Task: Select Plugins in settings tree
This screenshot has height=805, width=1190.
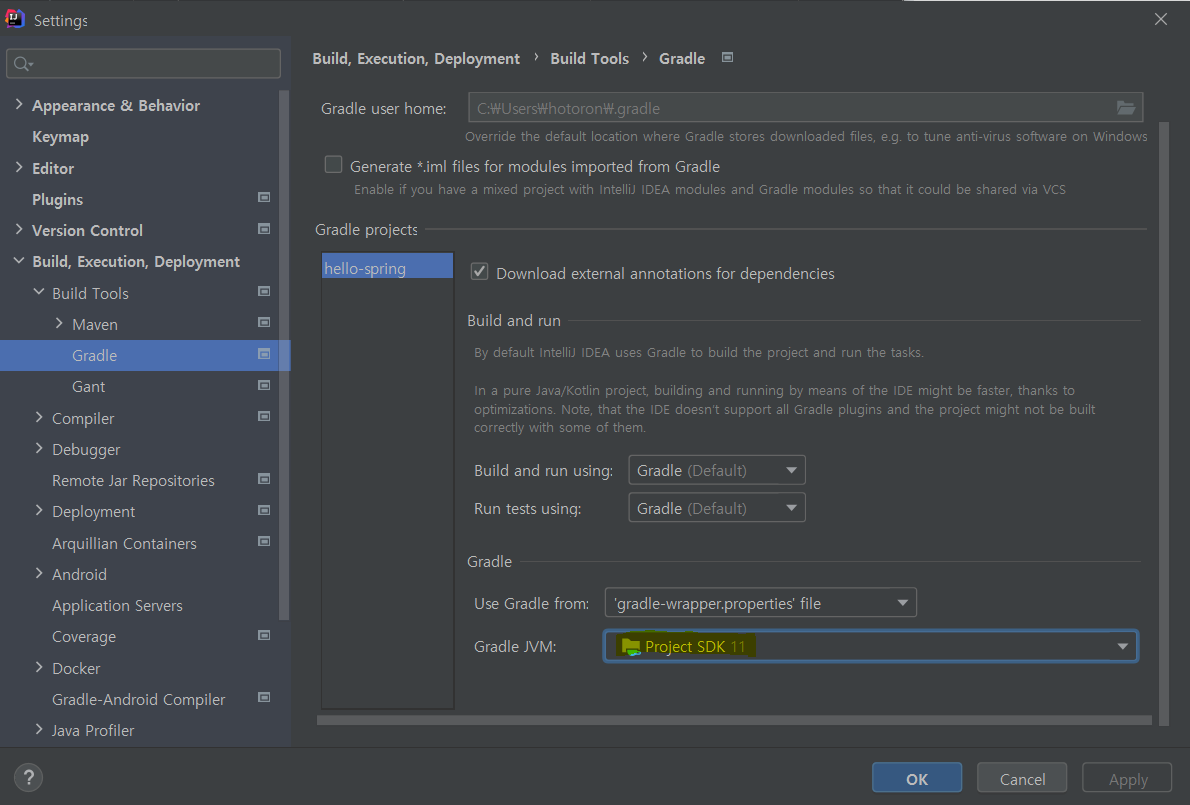Action: pyautogui.click(x=58, y=199)
